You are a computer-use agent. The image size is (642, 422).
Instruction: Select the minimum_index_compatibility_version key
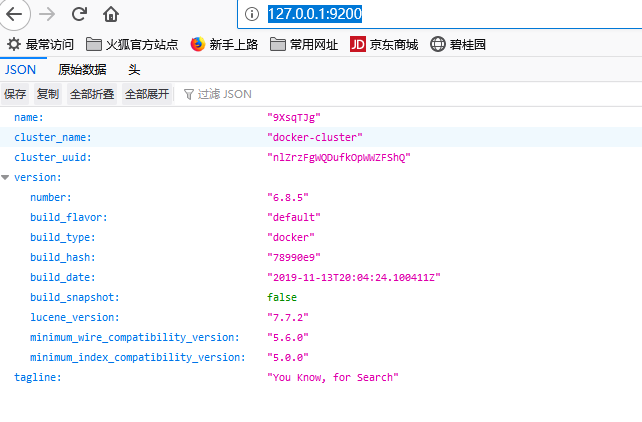click(138, 358)
